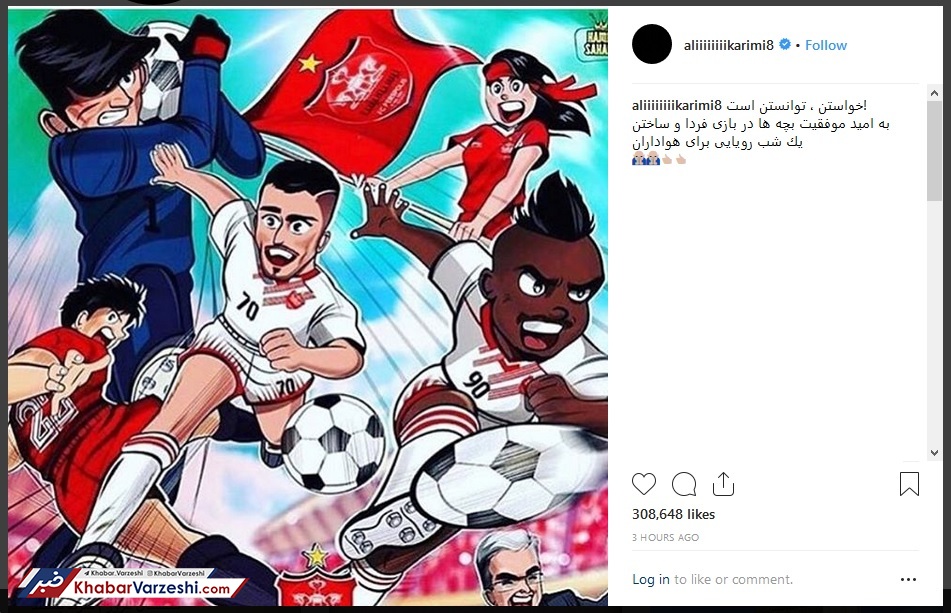Click the comments scrollbar thumb

click(x=934, y=150)
